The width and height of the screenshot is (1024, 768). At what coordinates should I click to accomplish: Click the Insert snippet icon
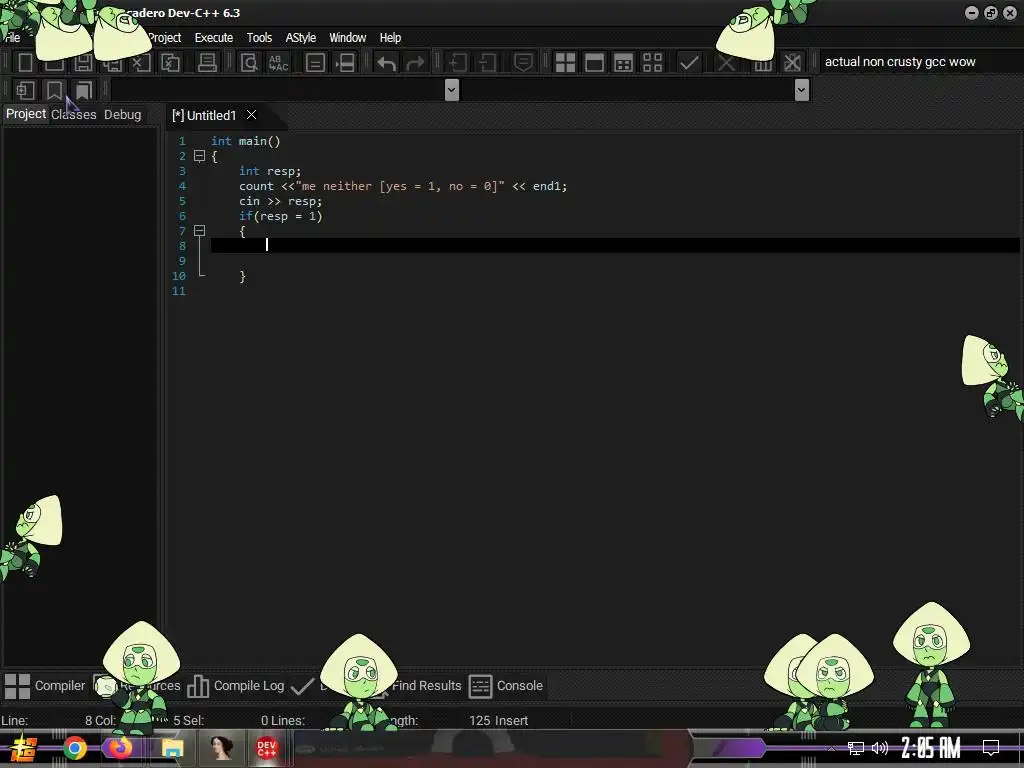tap(25, 90)
